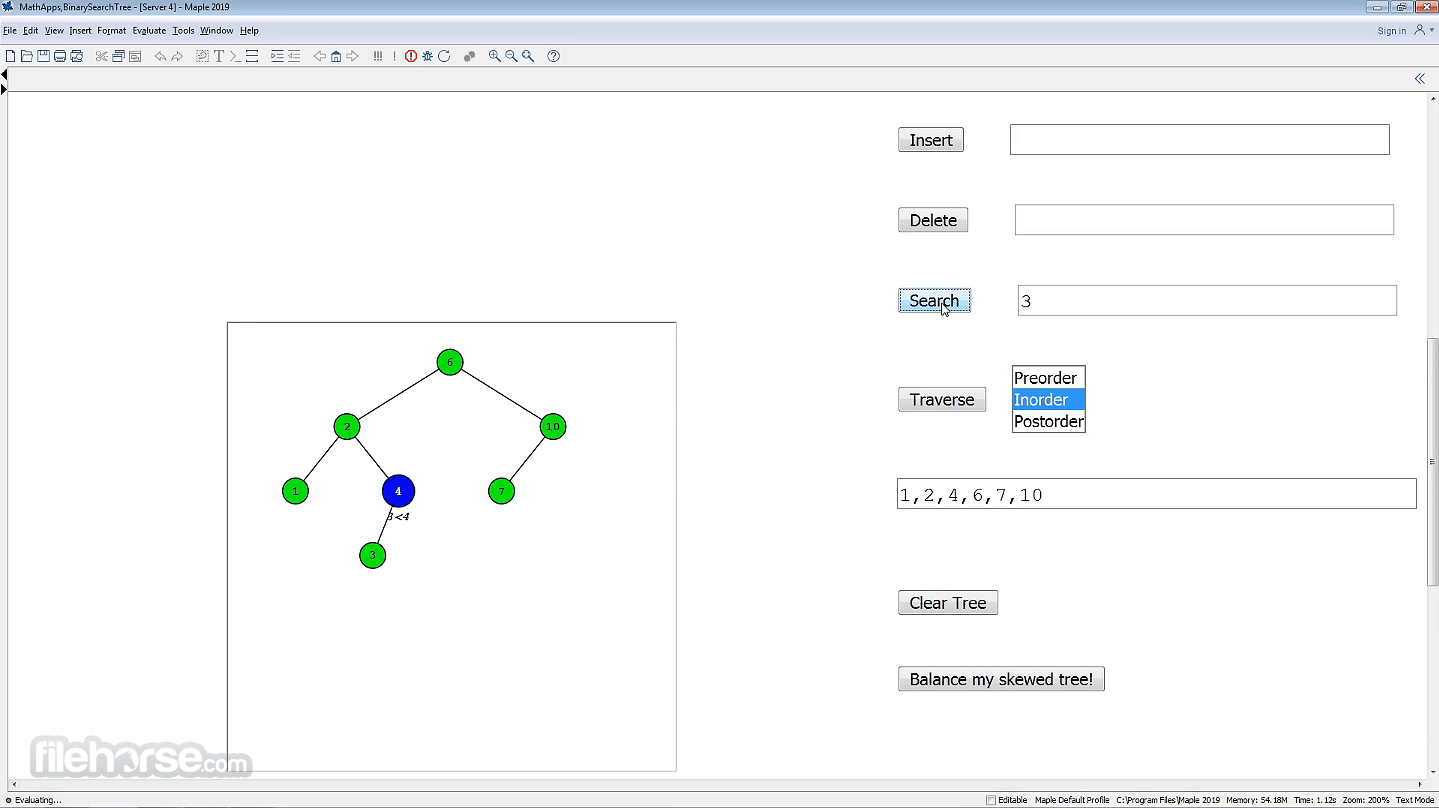Click the Insert button

point(931,140)
